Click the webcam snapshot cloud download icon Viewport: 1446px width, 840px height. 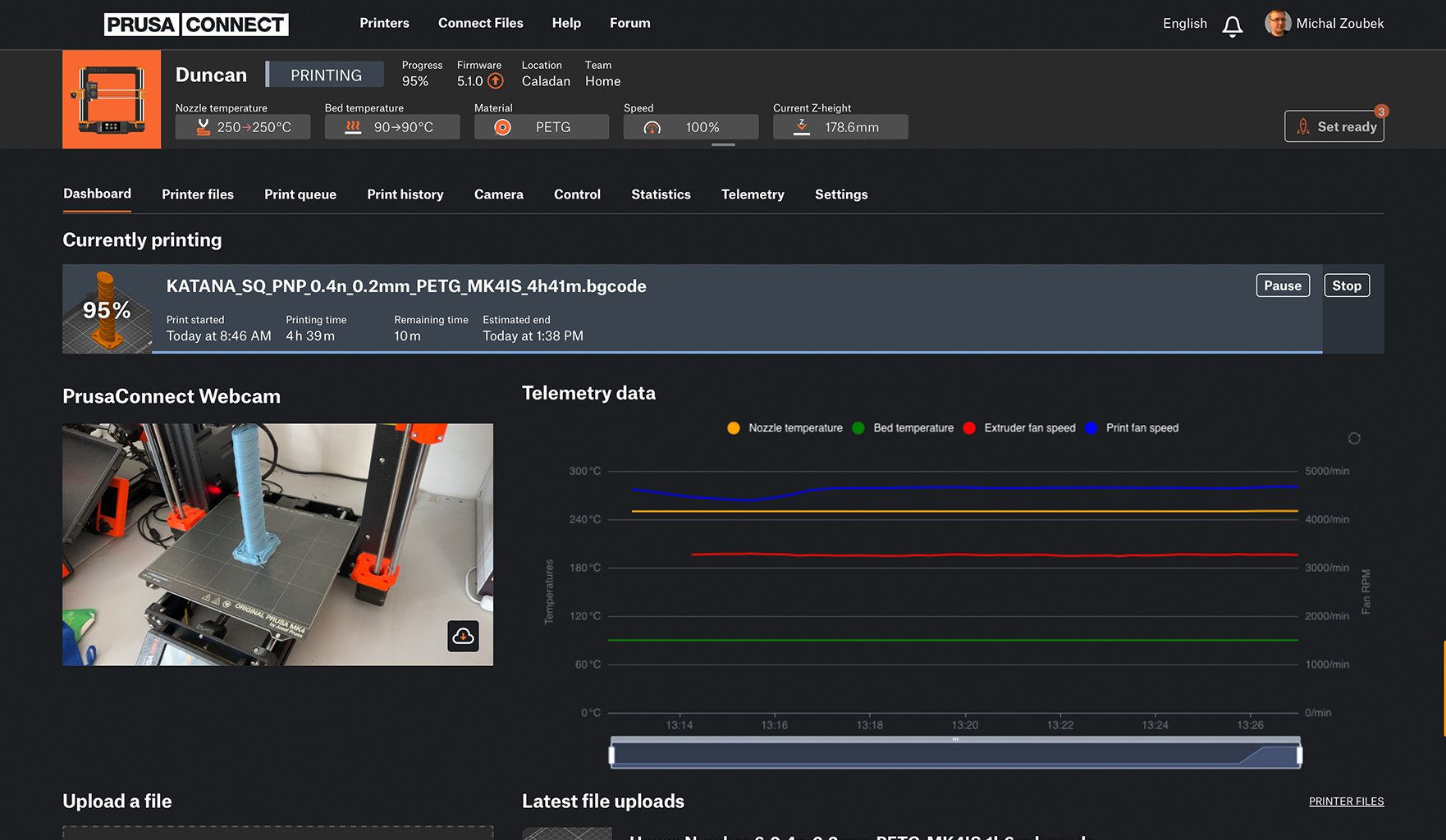click(463, 636)
